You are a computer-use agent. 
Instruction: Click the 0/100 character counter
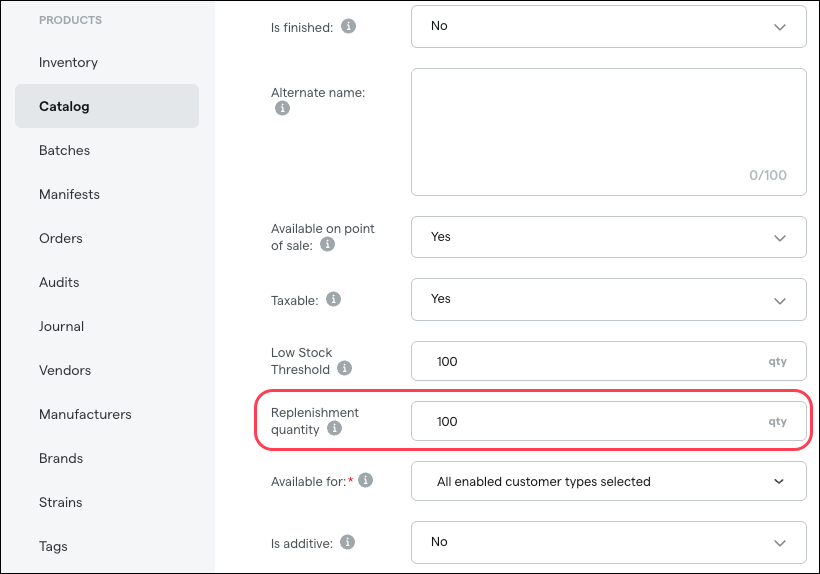coord(768,175)
